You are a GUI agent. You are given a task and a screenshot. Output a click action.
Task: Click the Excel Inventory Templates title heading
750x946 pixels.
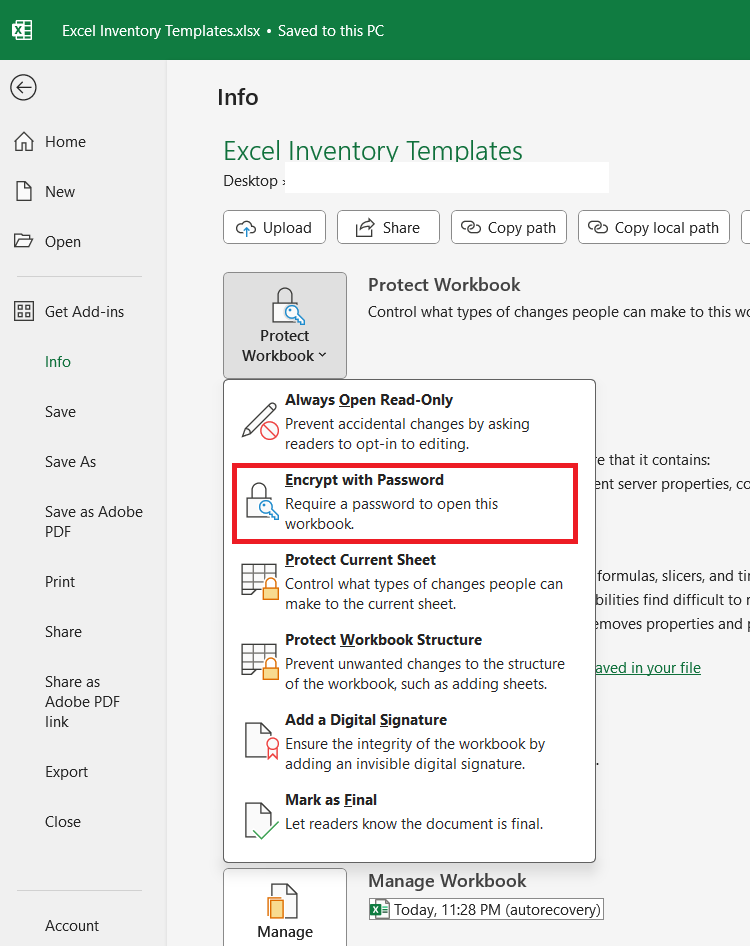pyautogui.click(x=373, y=150)
